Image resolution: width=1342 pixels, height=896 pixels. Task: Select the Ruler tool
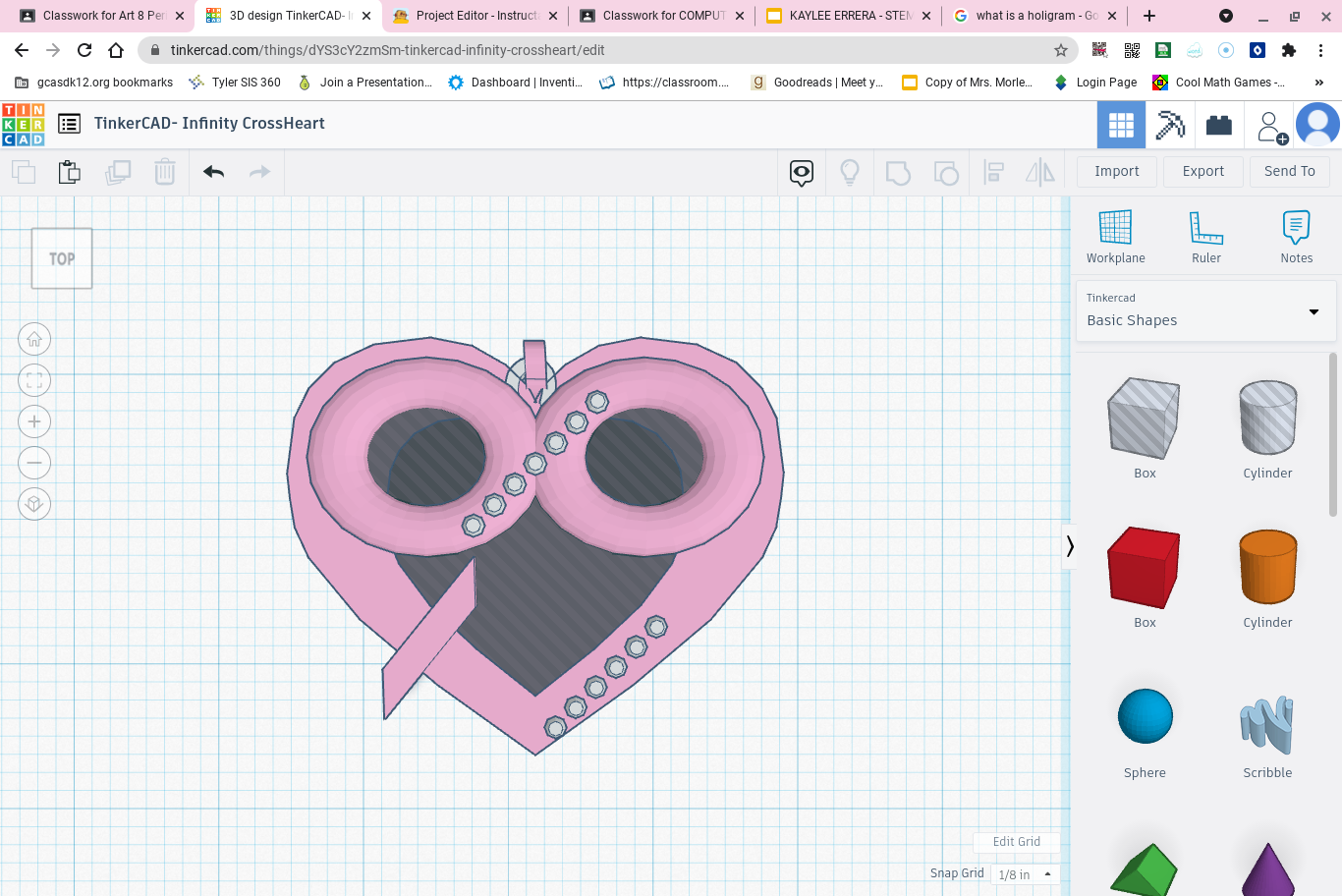coord(1206,237)
